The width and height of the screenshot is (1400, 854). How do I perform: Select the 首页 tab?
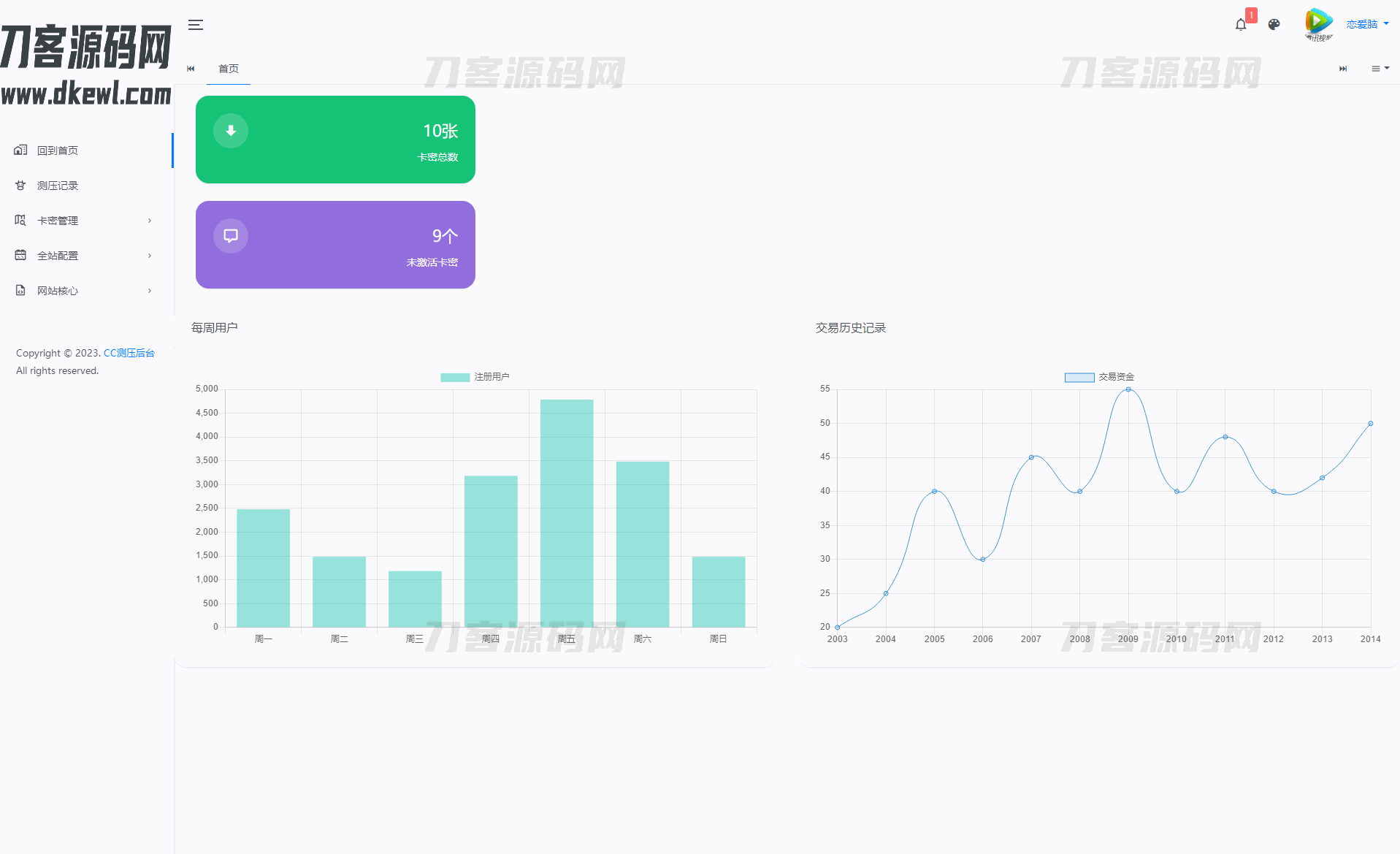229,69
